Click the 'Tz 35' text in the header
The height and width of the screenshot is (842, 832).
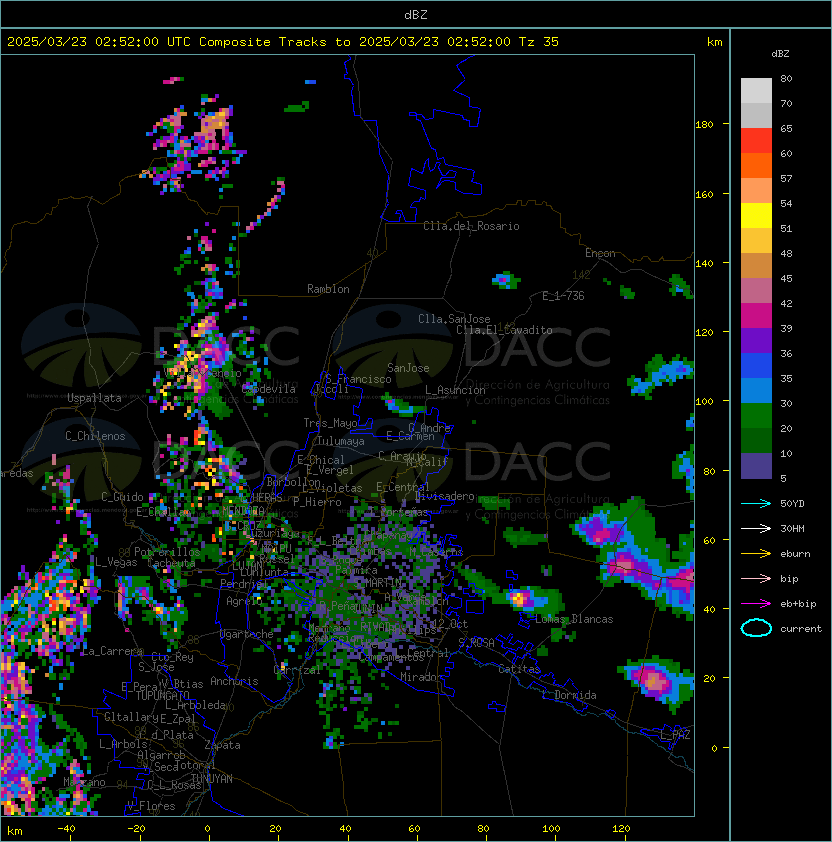pos(539,42)
